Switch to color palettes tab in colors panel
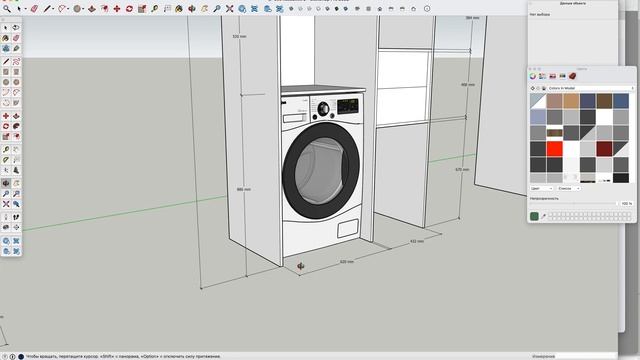 click(552, 76)
